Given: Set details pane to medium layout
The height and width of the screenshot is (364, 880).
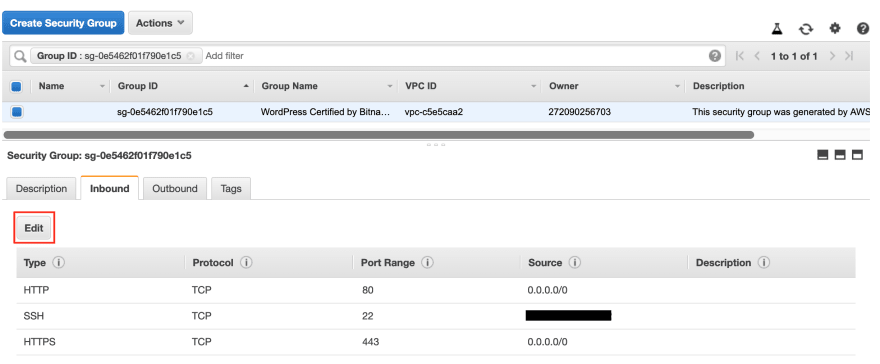Looking at the screenshot, I should pyautogui.click(x=840, y=155).
